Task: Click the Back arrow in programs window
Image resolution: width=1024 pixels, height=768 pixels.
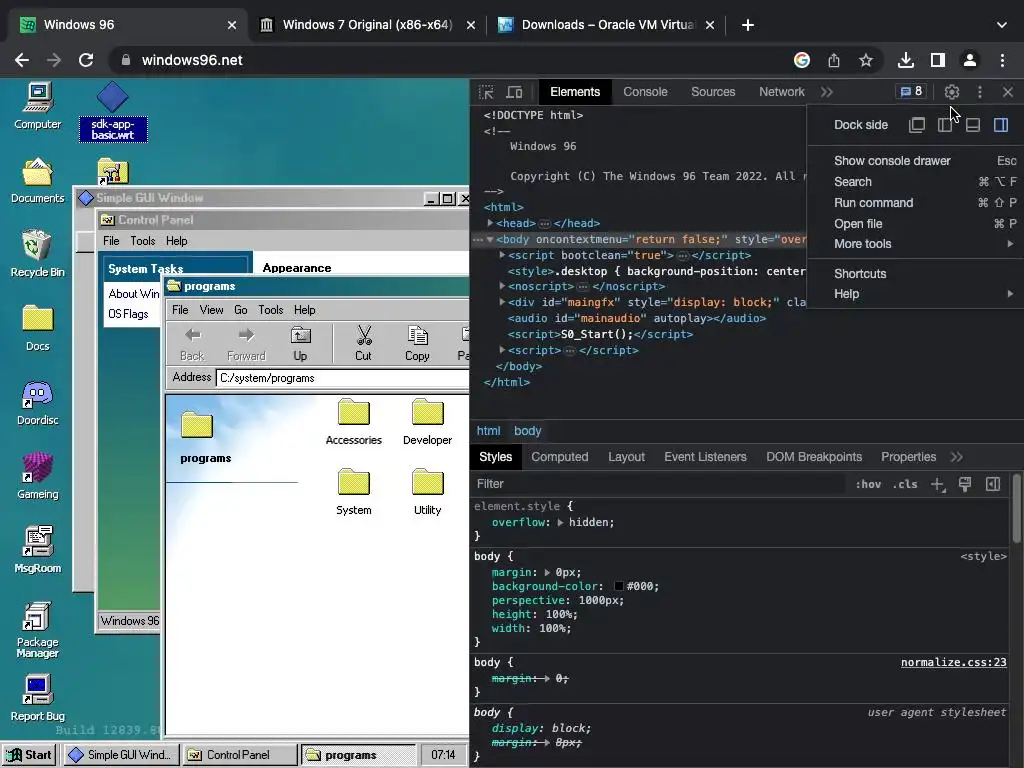Action: pyautogui.click(x=192, y=344)
